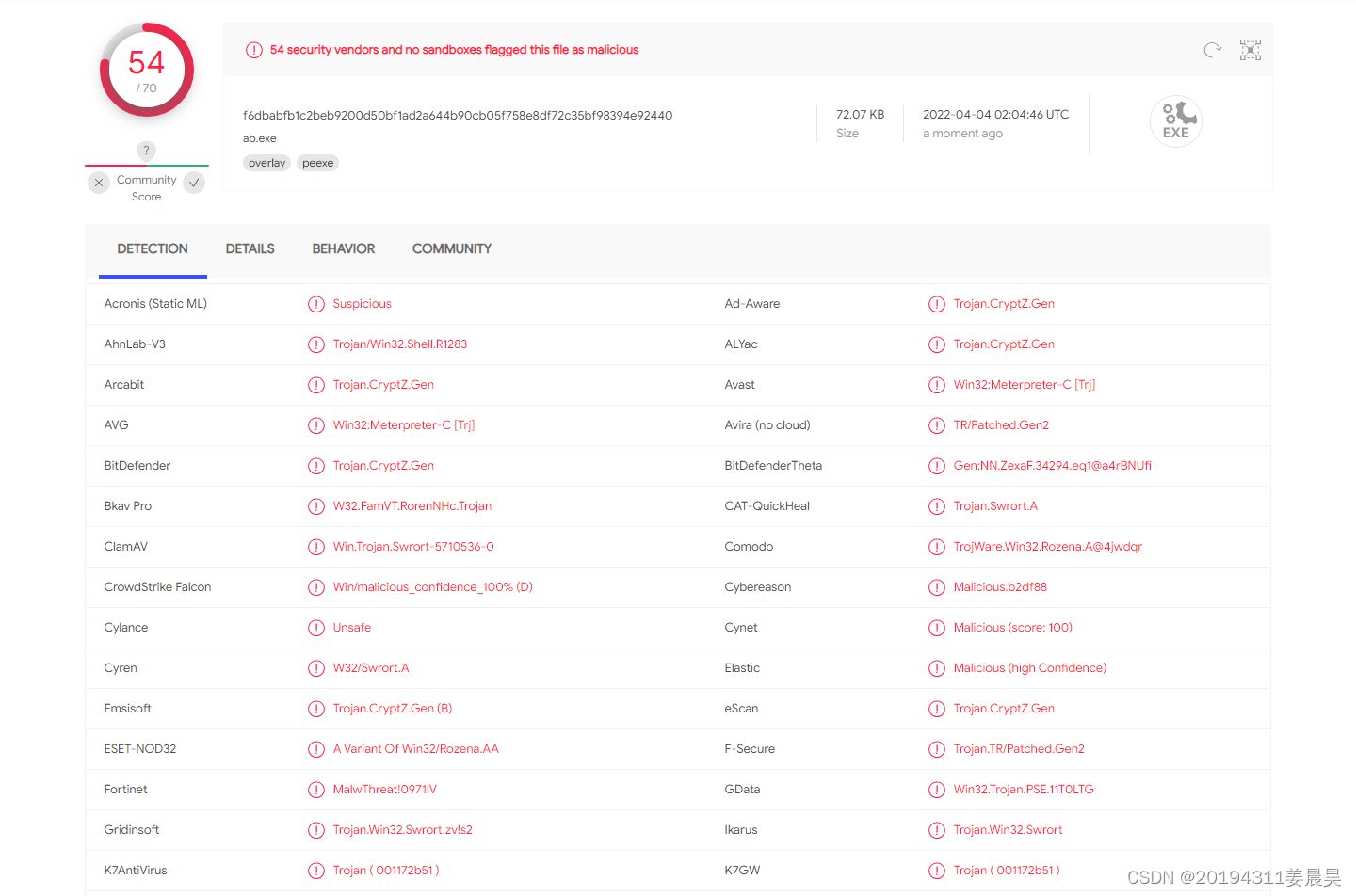Open the DETAILS tab

[250, 249]
